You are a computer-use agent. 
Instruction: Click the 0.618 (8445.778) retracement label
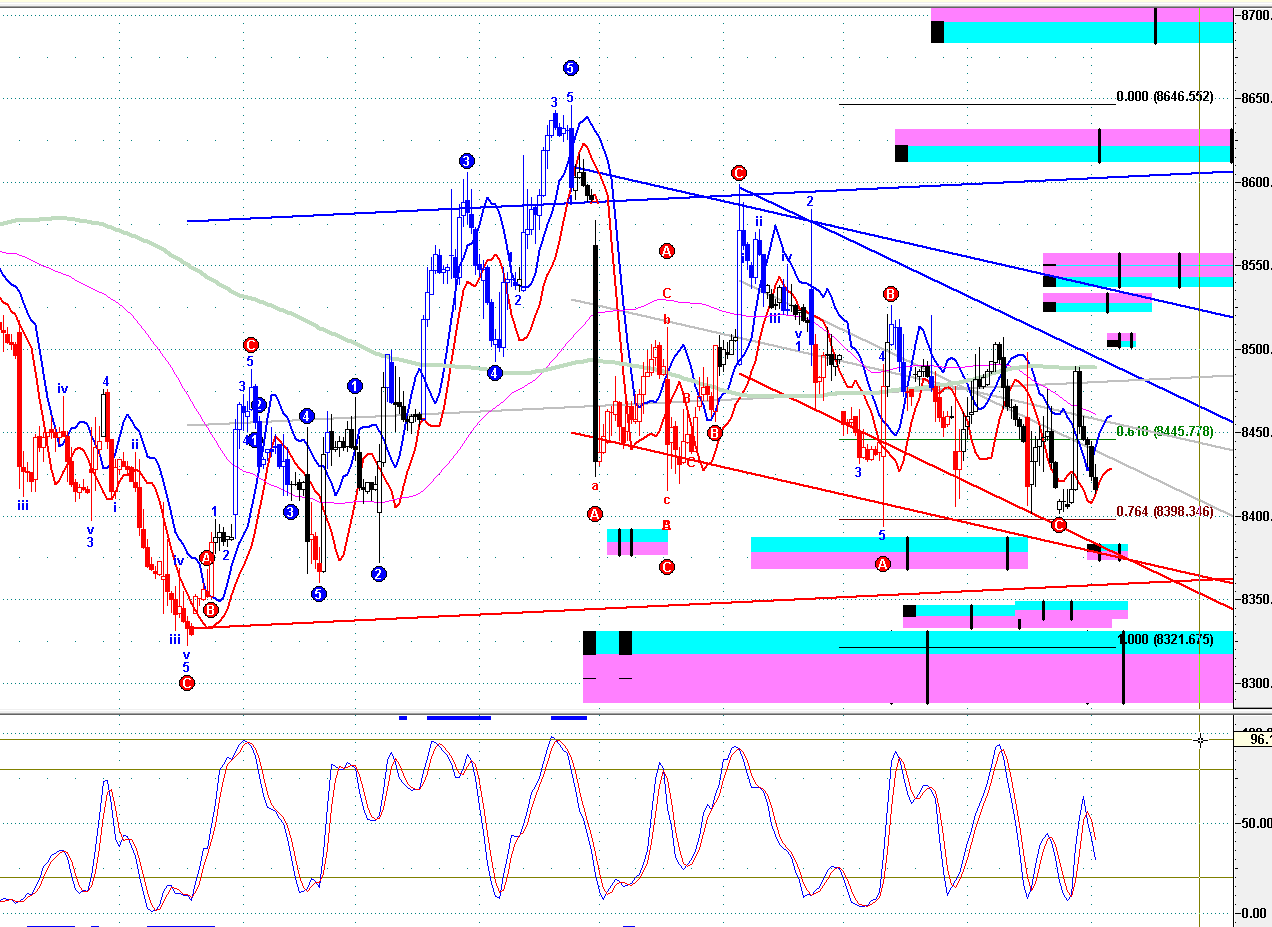[1164, 431]
